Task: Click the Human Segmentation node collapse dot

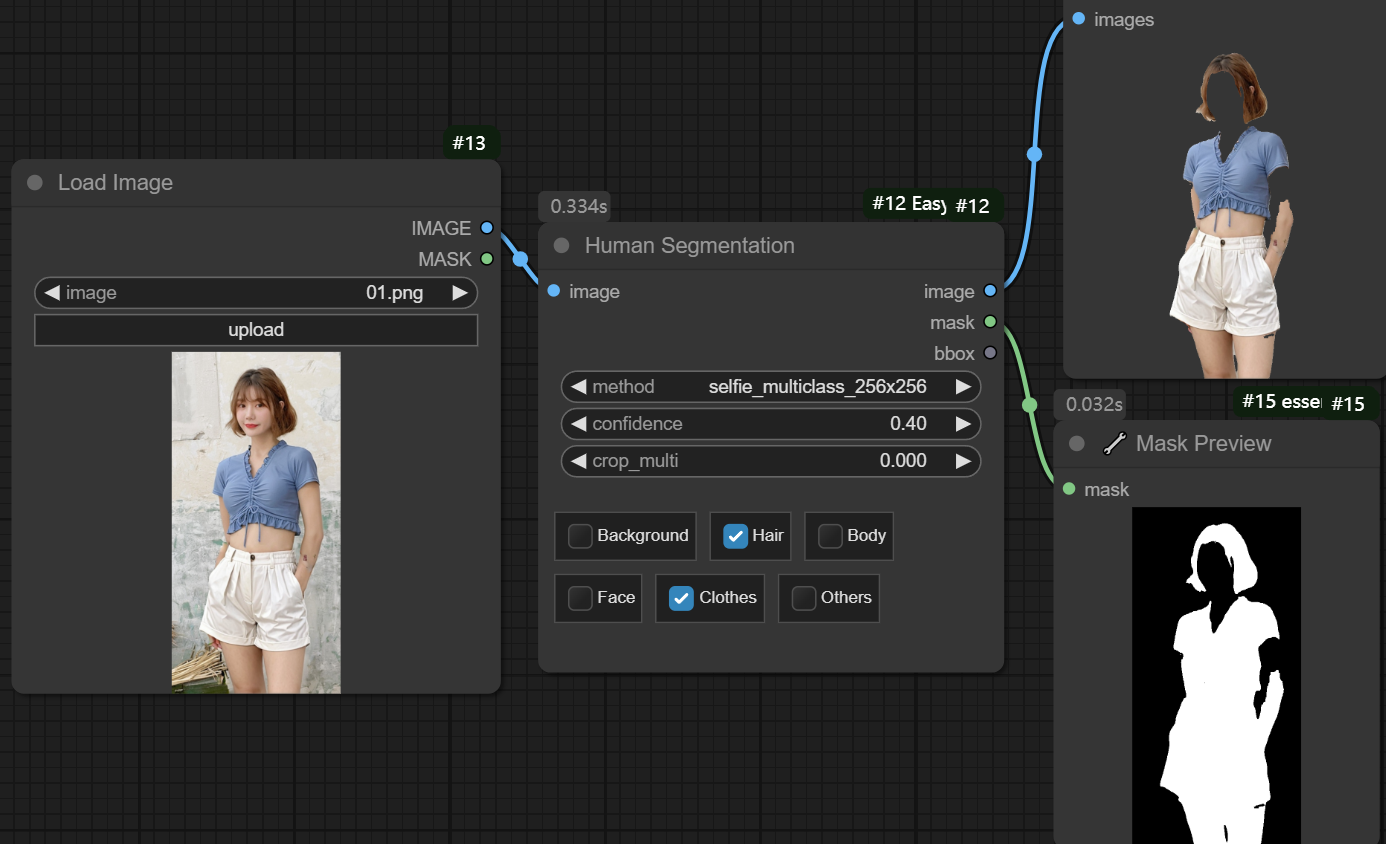Action: [562, 246]
